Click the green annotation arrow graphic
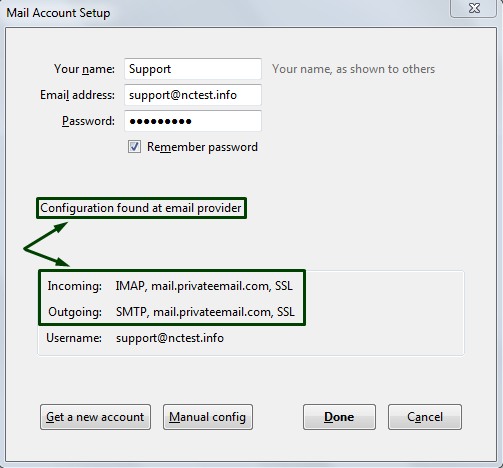The image size is (503, 468). point(47,244)
